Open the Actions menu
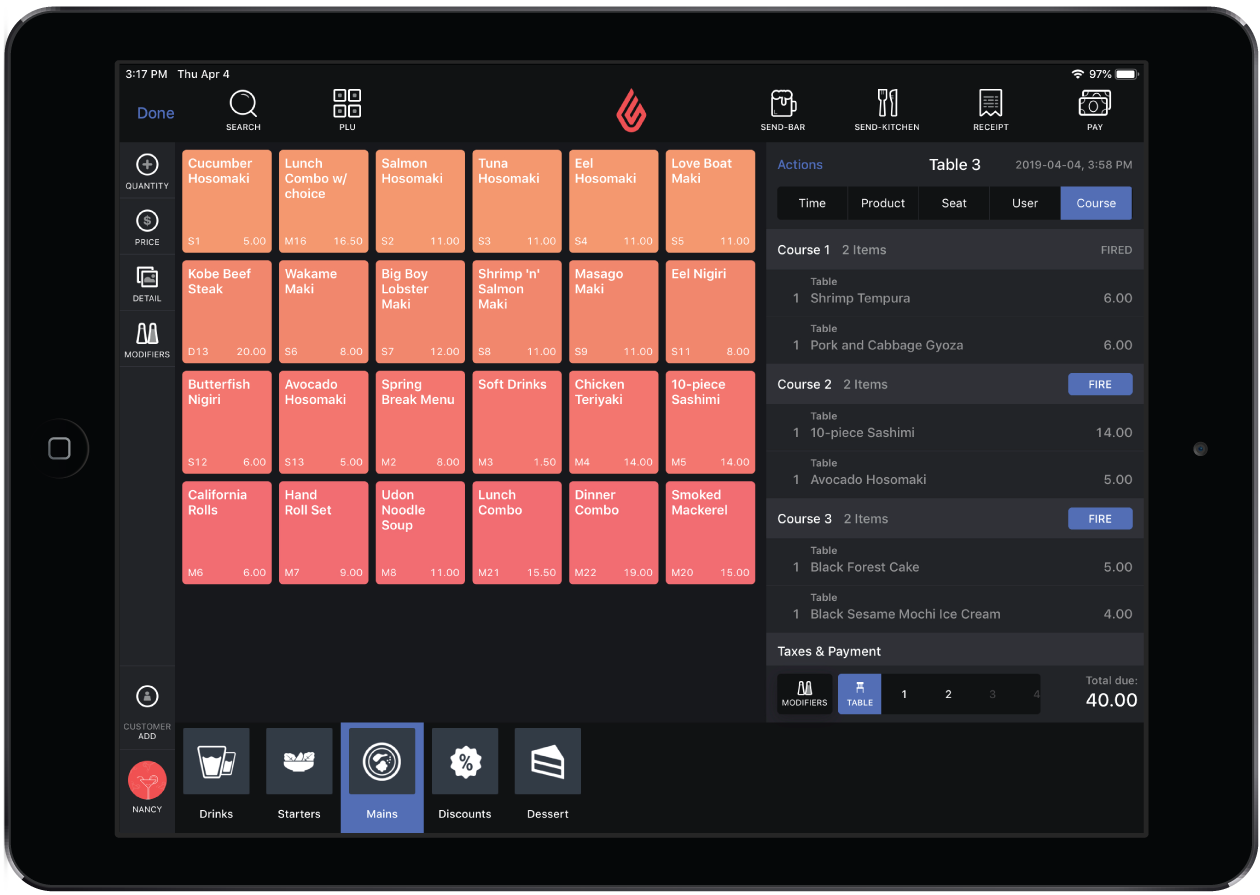This screenshot has height=895, width=1260. [x=800, y=165]
